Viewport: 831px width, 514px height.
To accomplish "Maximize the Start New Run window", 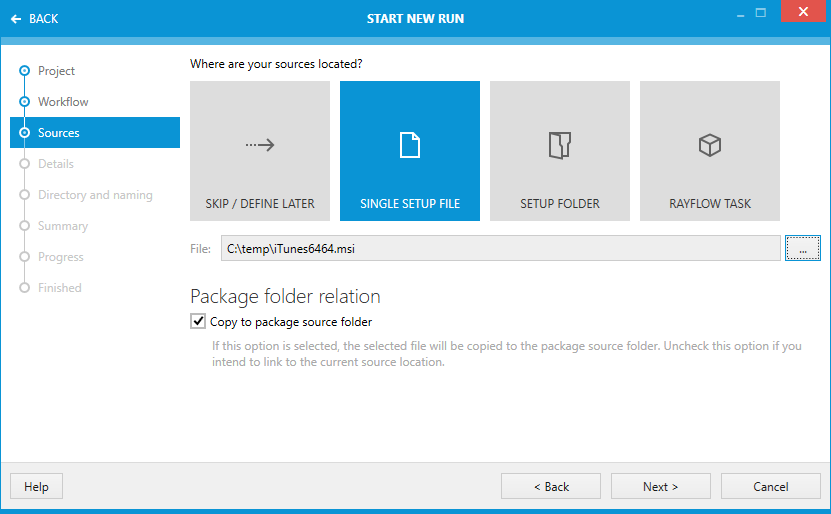I will click(x=760, y=13).
